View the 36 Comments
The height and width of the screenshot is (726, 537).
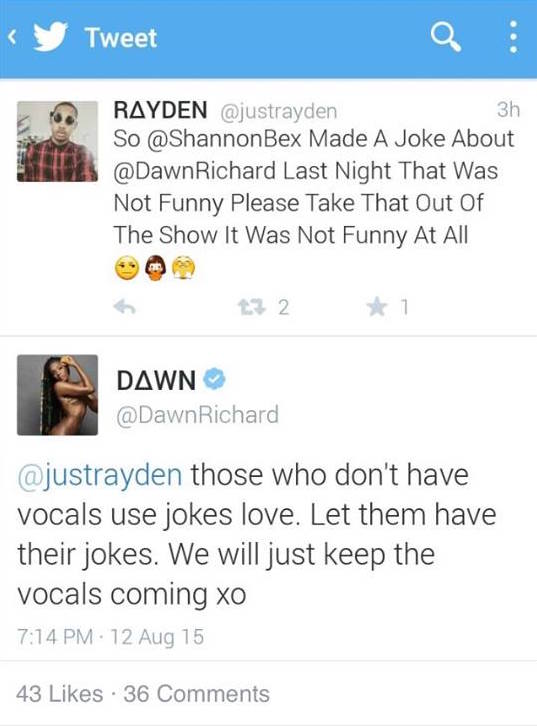click(196, 694)
